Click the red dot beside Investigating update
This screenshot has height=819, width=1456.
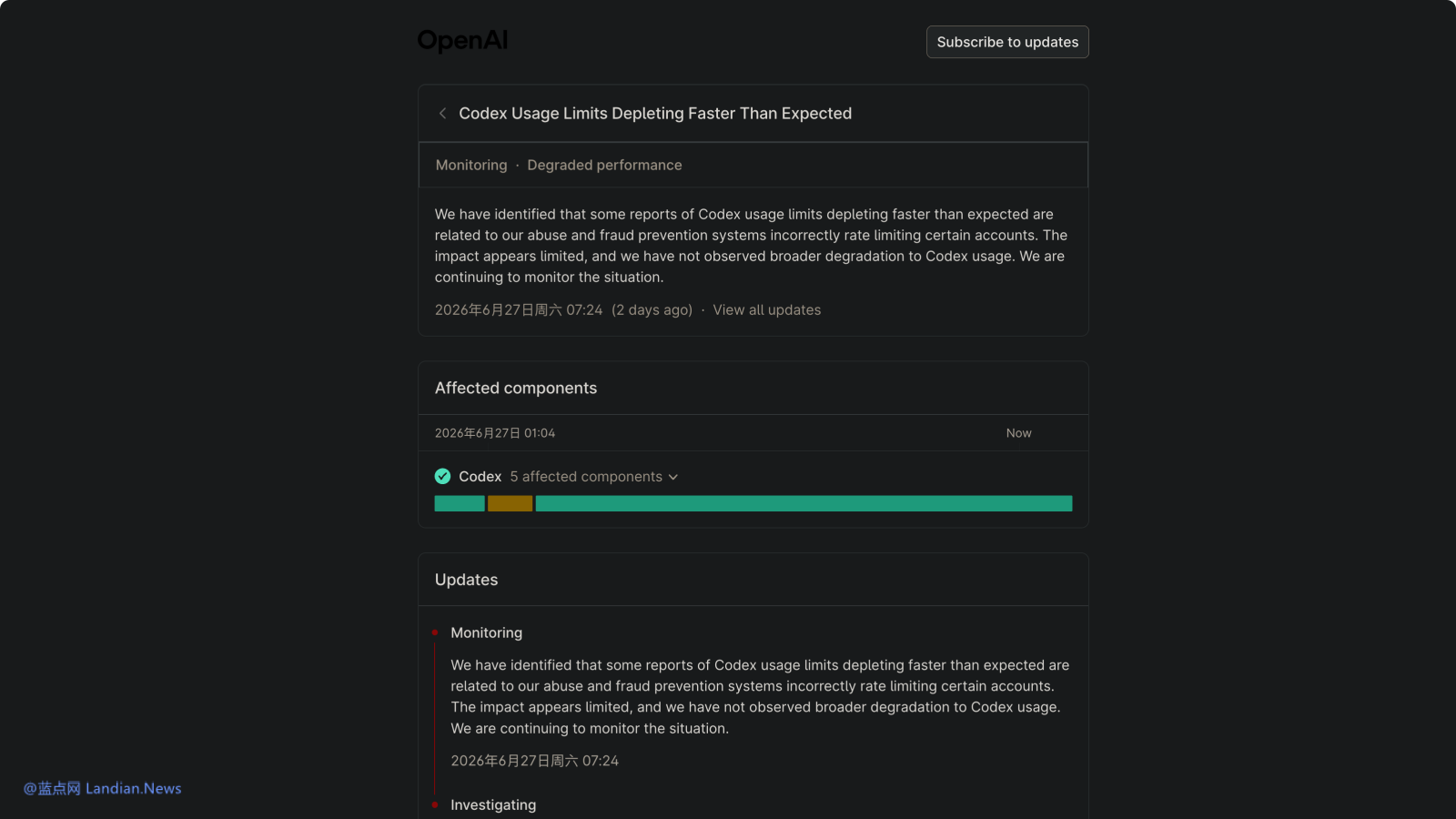click(435, 804)
